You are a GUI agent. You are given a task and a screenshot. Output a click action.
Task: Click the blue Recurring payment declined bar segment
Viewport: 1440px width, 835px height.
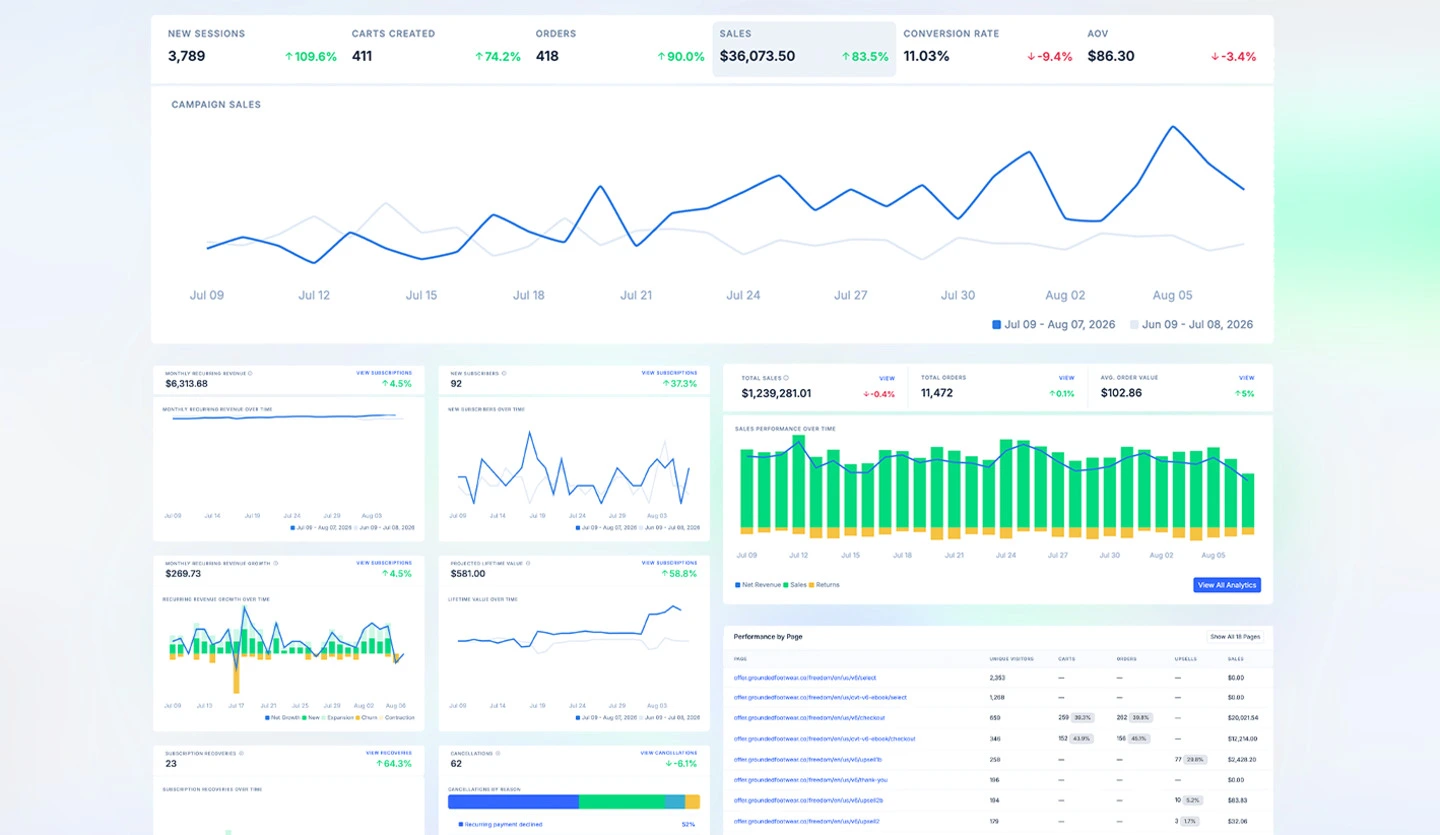pos(514,802)
